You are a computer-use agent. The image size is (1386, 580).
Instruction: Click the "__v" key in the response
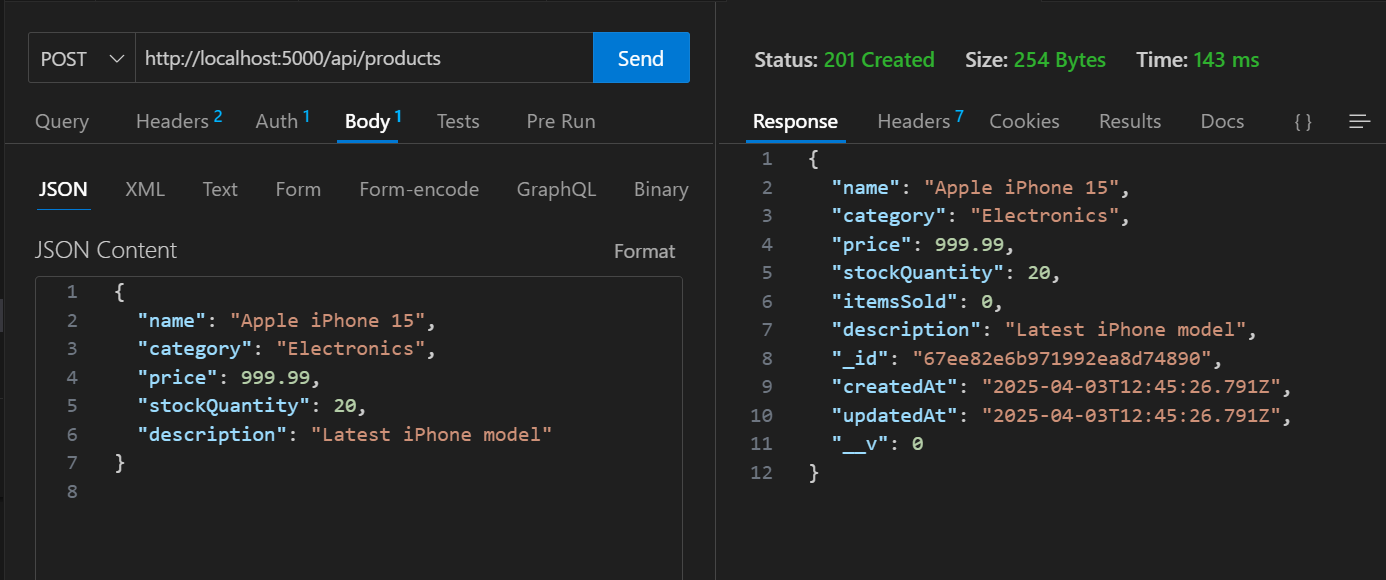pyautogui.click(x=860, y=443)
